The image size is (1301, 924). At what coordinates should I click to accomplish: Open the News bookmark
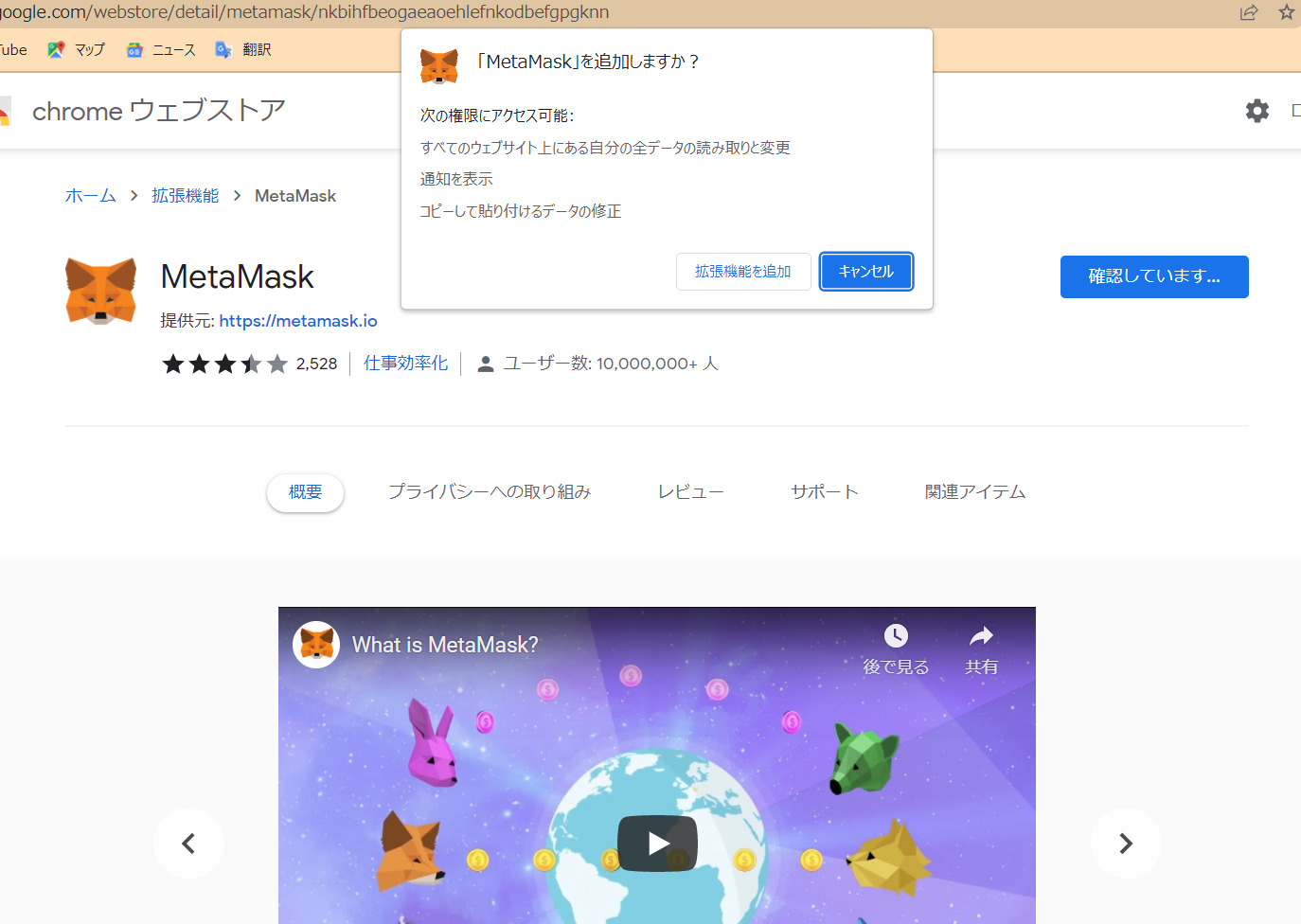pos(161,49)
